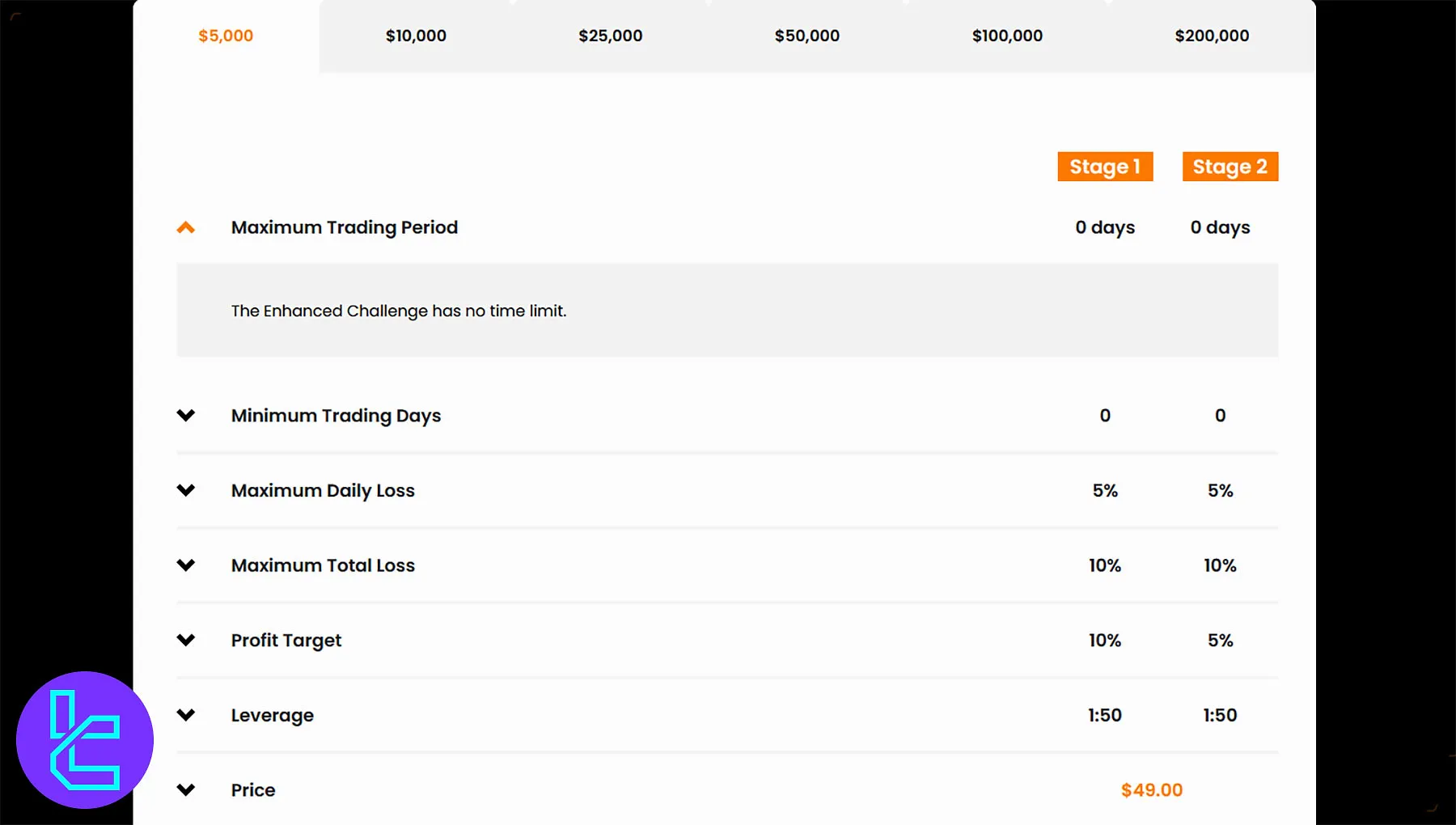
Task: Collapse the Maximum Trading Period row chevron
Action: [186, 227]
